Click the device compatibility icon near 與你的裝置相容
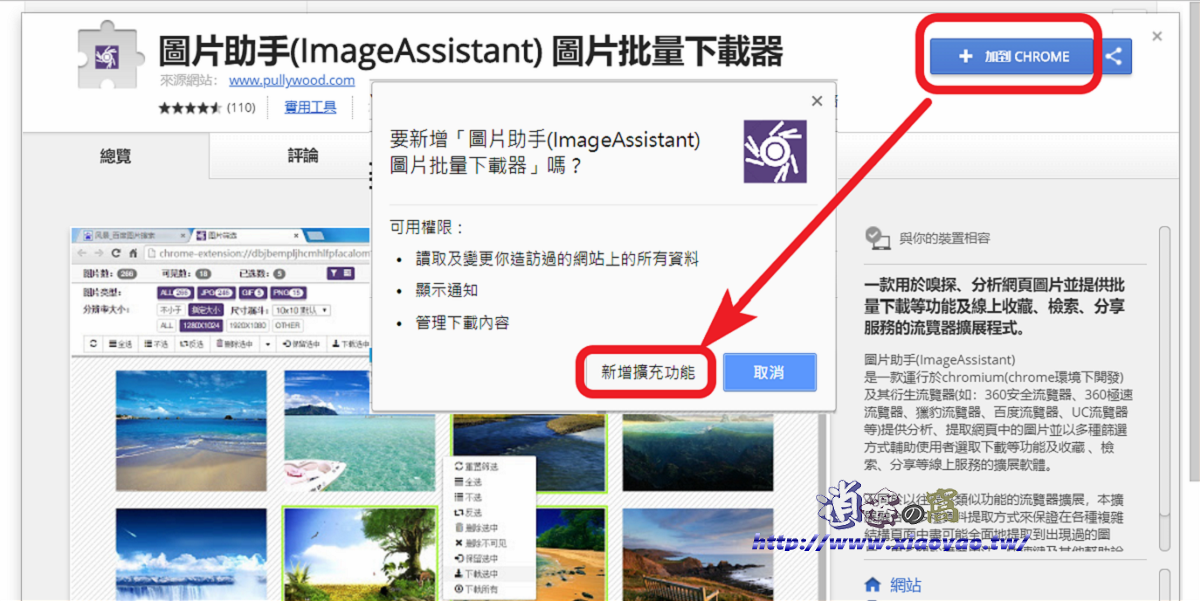 (x=878, y=238)
